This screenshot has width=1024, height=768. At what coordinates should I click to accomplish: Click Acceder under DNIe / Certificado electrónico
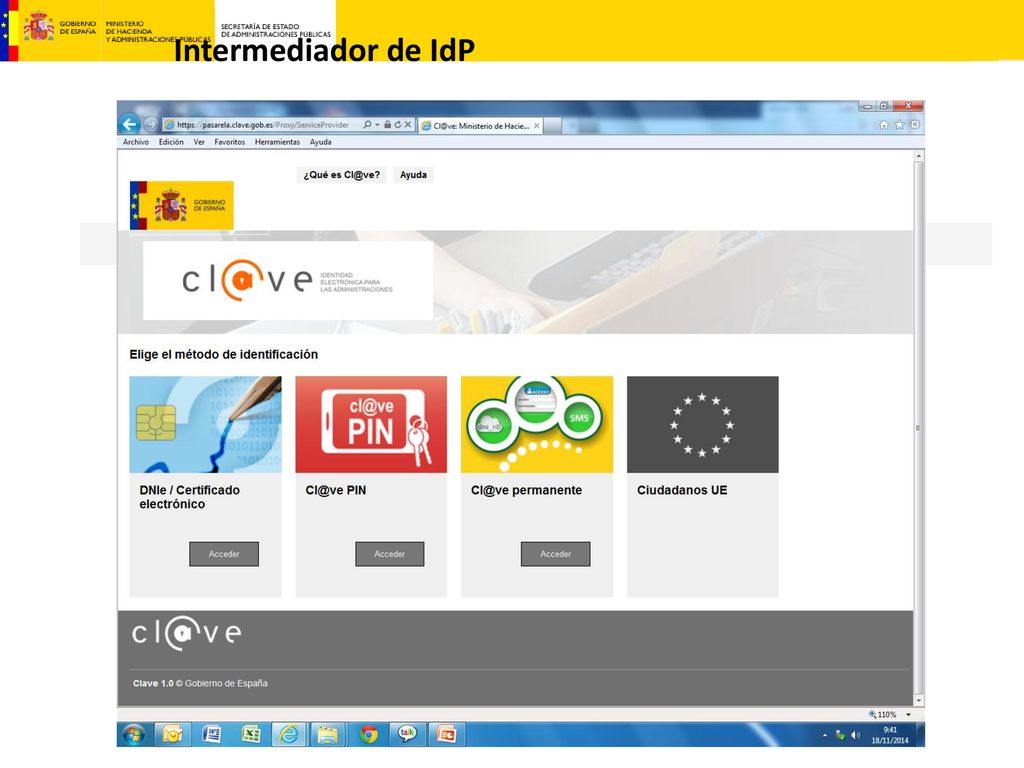coord(224,554)
